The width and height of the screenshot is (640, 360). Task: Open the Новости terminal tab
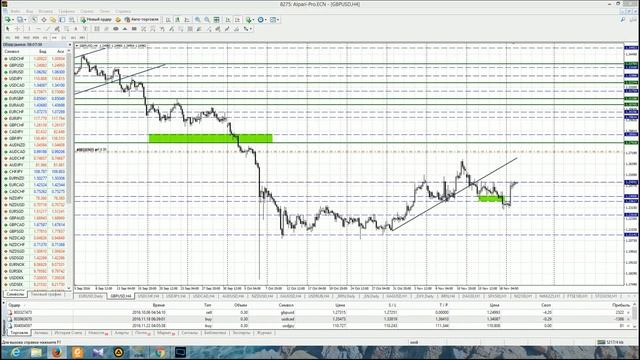[98, 333]
